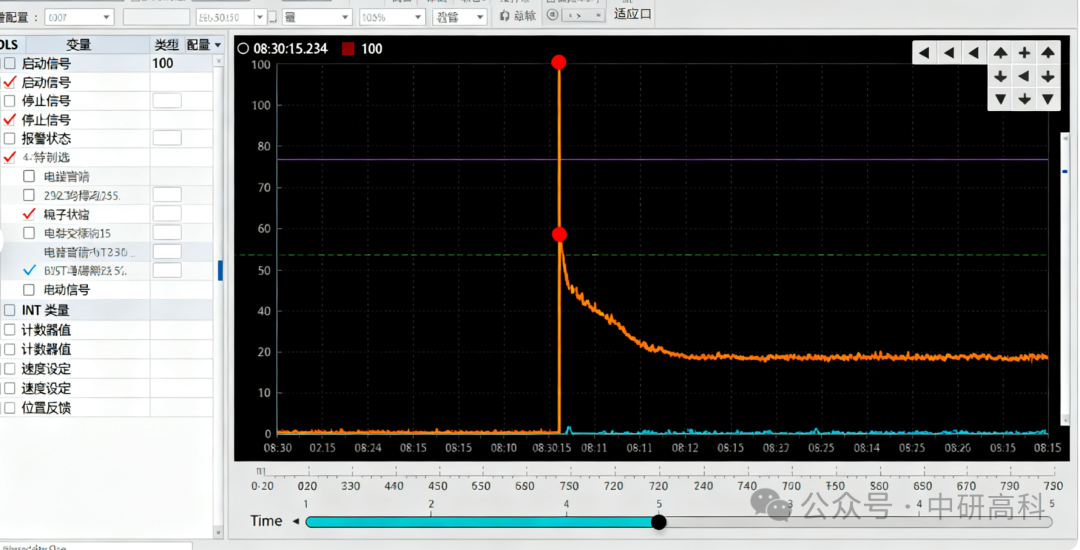Click the Time slider black handle
This screenshot has width=1080, height=550.
point(658,522)
